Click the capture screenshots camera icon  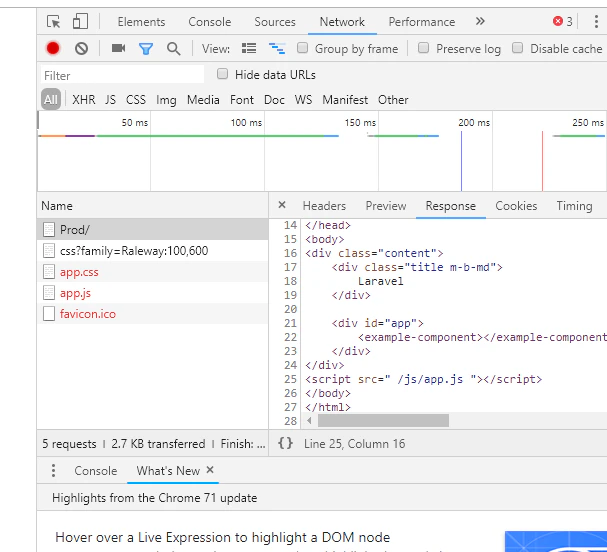pos(118,48)
